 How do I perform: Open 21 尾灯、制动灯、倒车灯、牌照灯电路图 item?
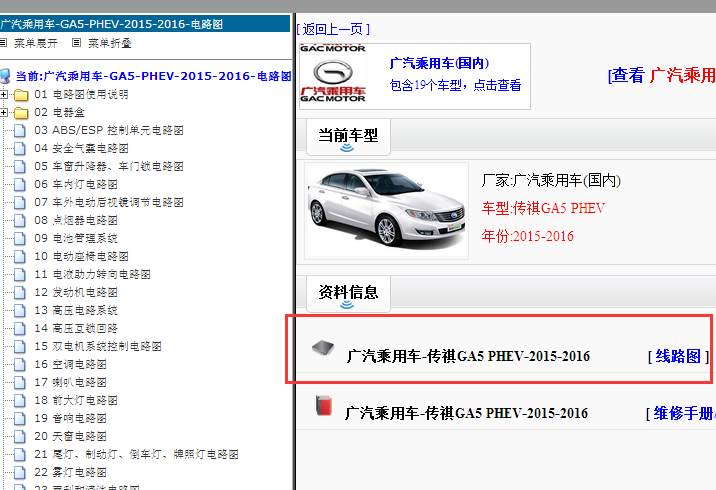tap(136, 454)
